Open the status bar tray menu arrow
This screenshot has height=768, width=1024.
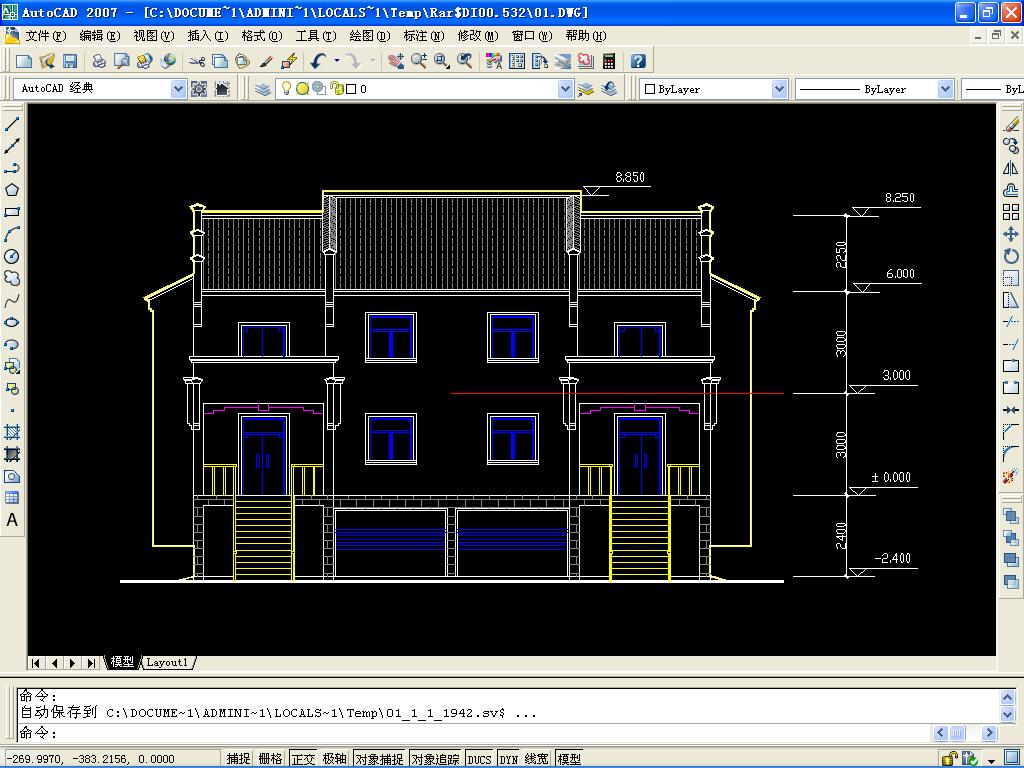[992, 761]
